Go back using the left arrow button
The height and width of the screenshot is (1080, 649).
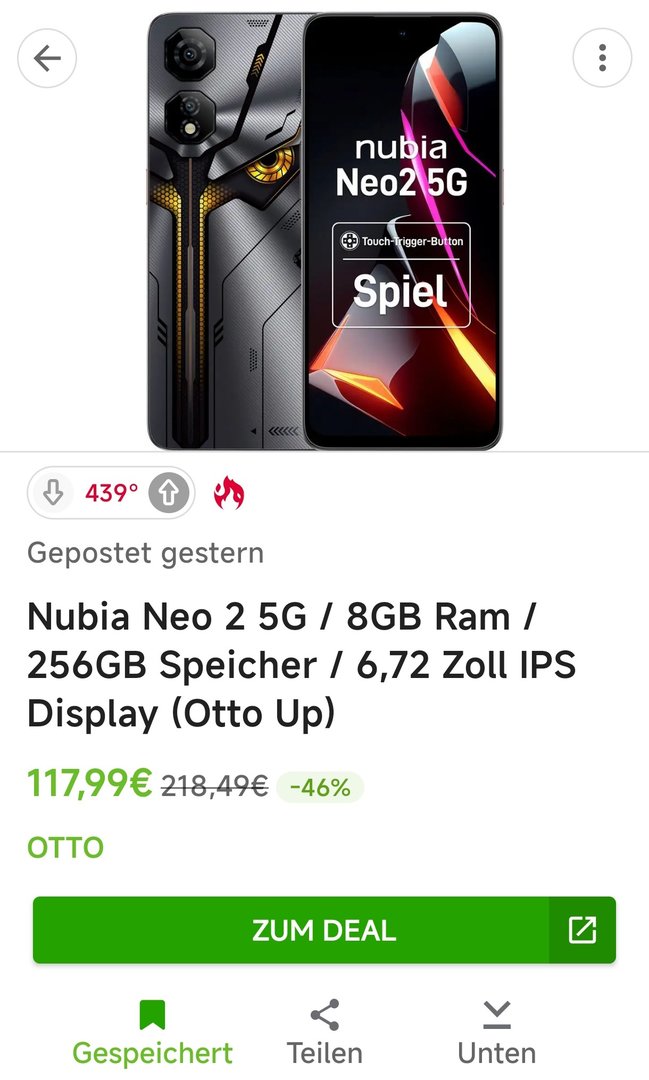pyautogui.click(x=47, y=58)
